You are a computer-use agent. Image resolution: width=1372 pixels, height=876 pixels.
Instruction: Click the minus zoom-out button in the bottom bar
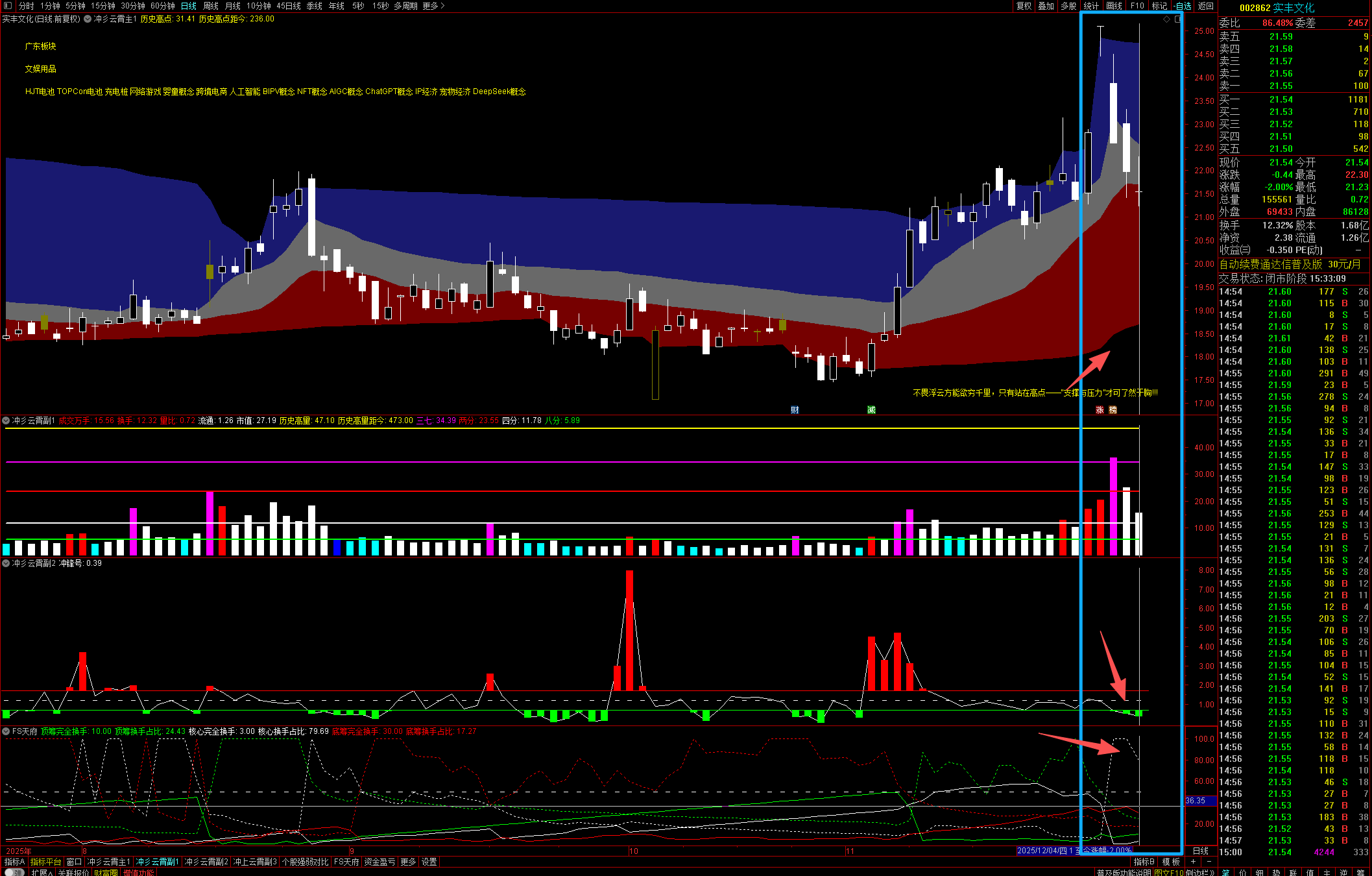1208,862
